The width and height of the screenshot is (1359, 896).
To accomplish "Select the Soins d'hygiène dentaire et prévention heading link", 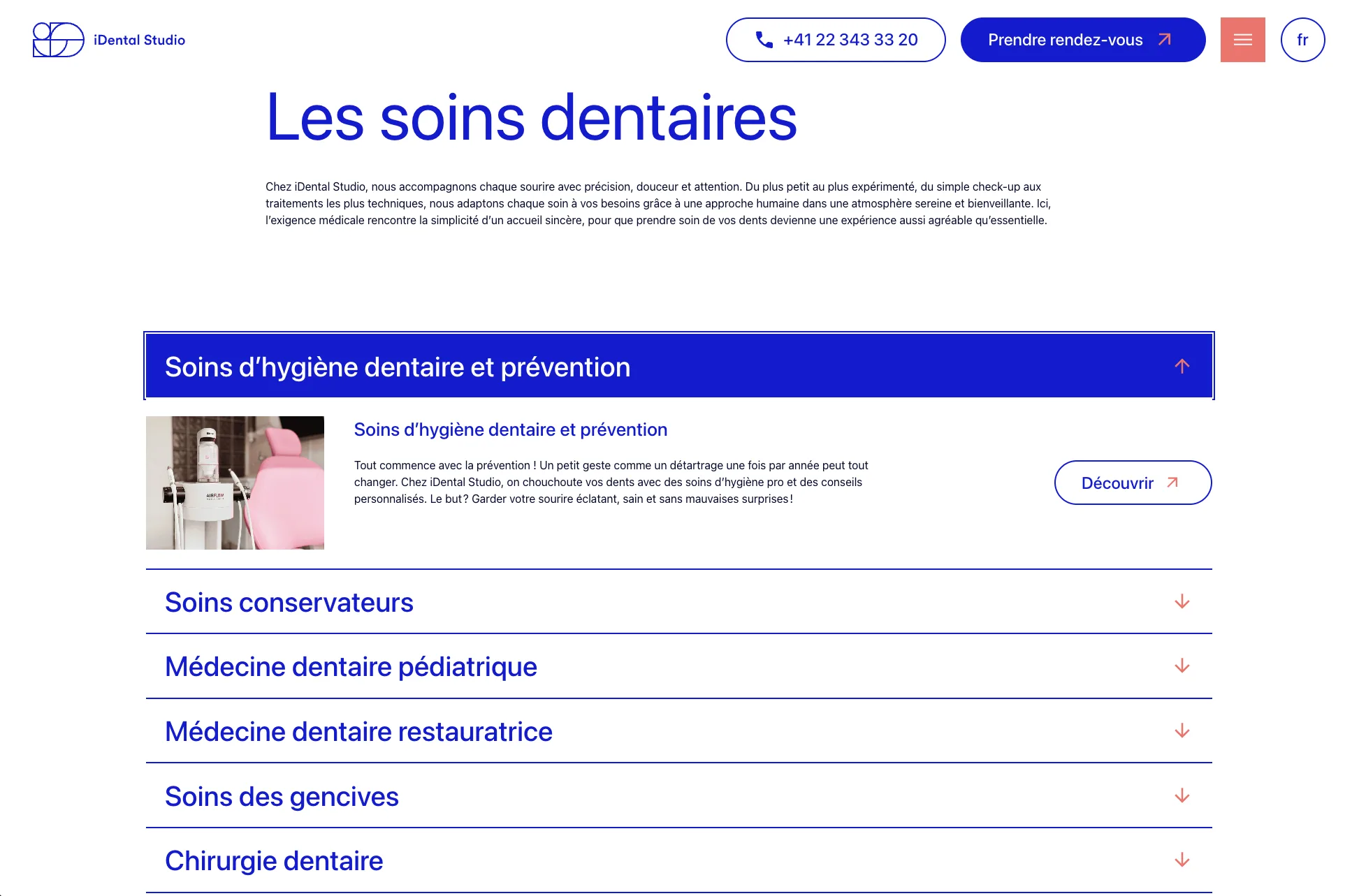I will coord(510,429).
